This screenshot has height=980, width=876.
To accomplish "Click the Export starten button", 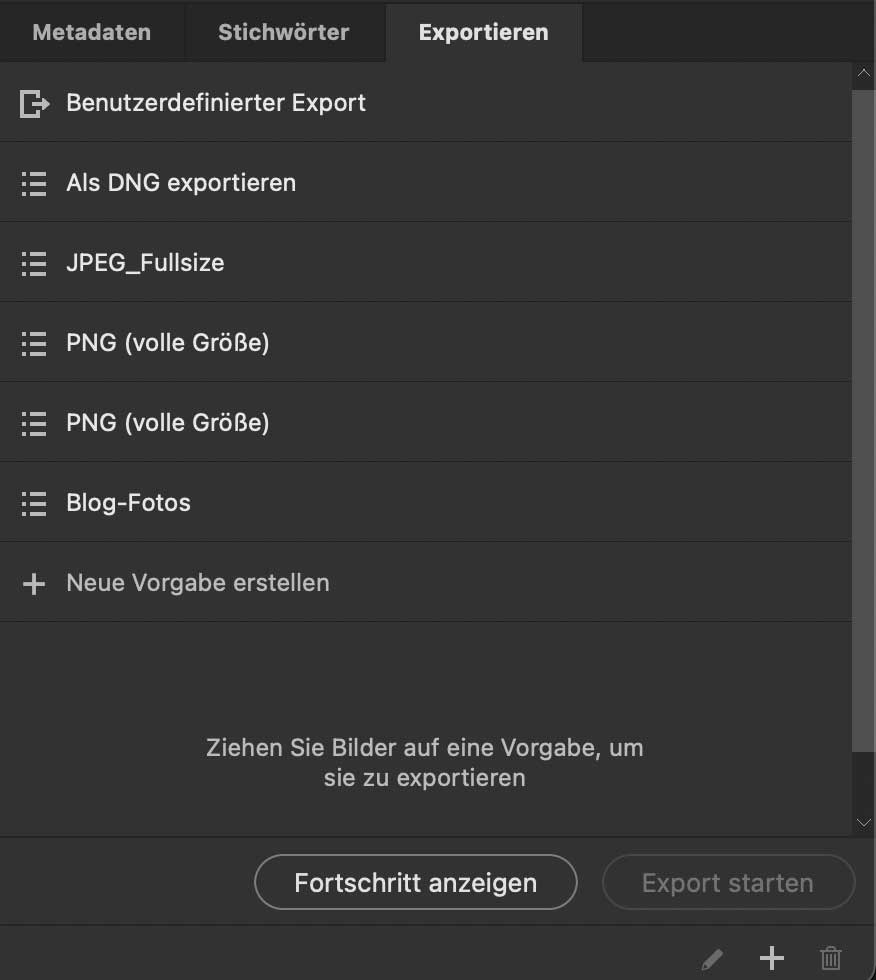I will [728, 883].
